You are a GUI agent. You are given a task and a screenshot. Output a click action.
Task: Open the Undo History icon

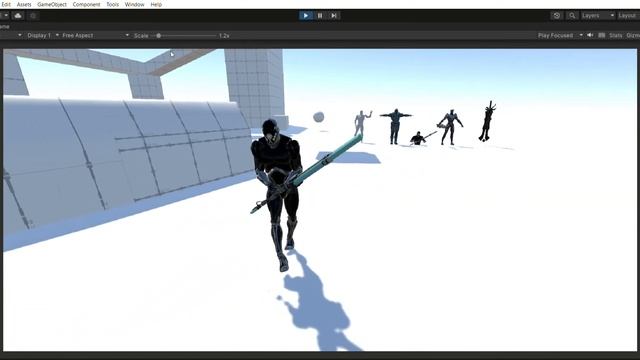[x=557, y=16]
